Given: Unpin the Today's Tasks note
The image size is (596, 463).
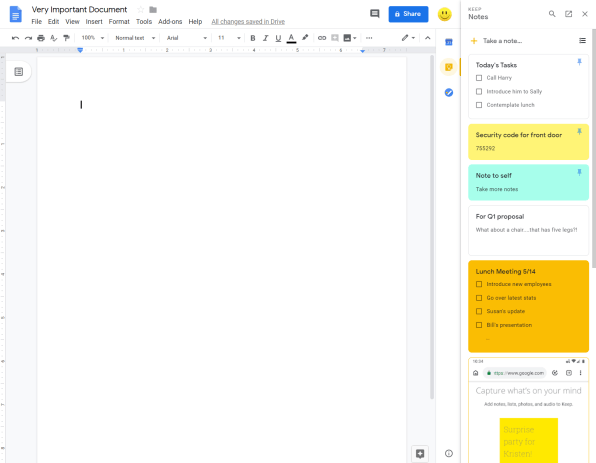Looking at the screenshot, I should tap(579, 62).
